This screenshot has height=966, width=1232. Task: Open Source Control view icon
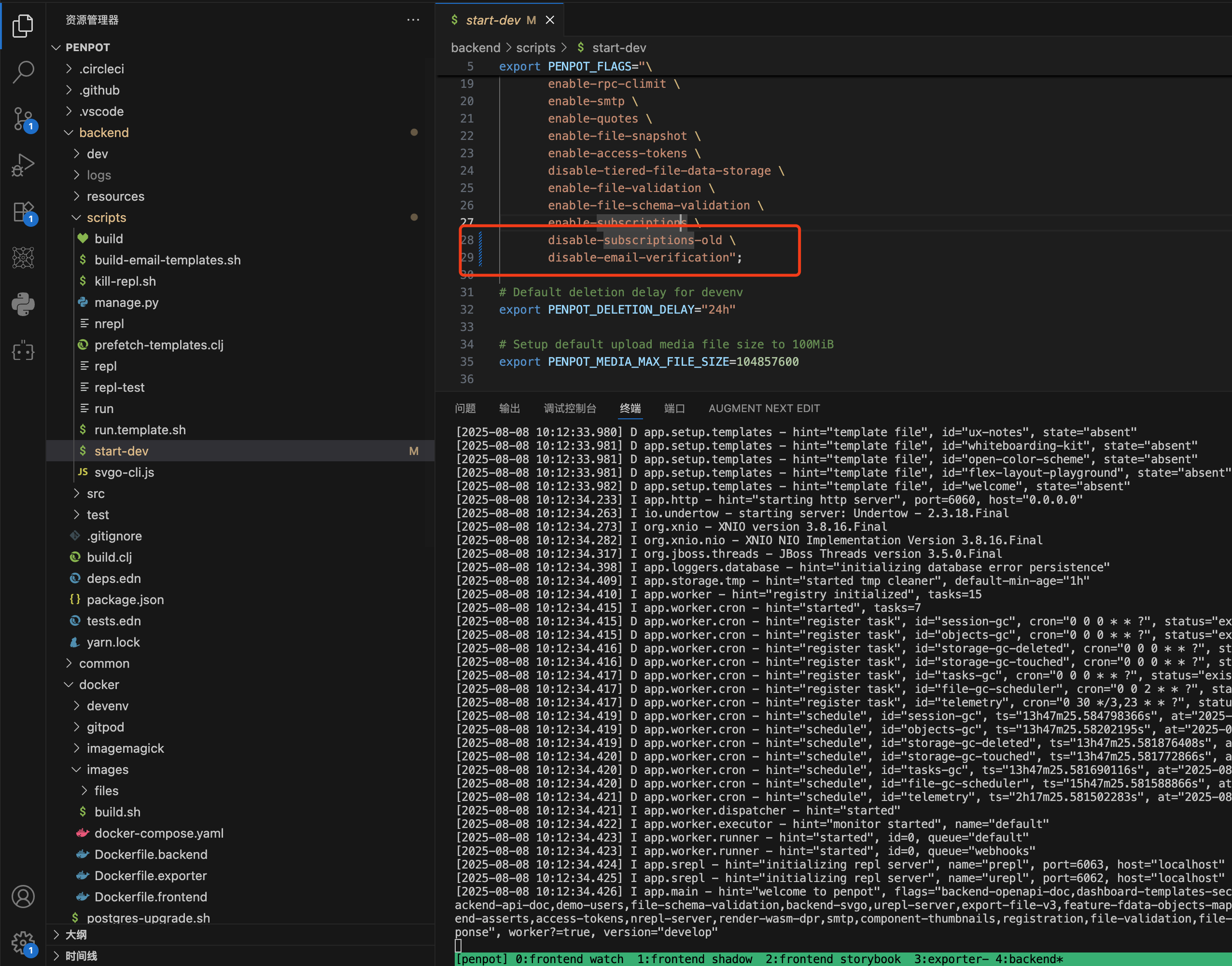tap(23, 119)
